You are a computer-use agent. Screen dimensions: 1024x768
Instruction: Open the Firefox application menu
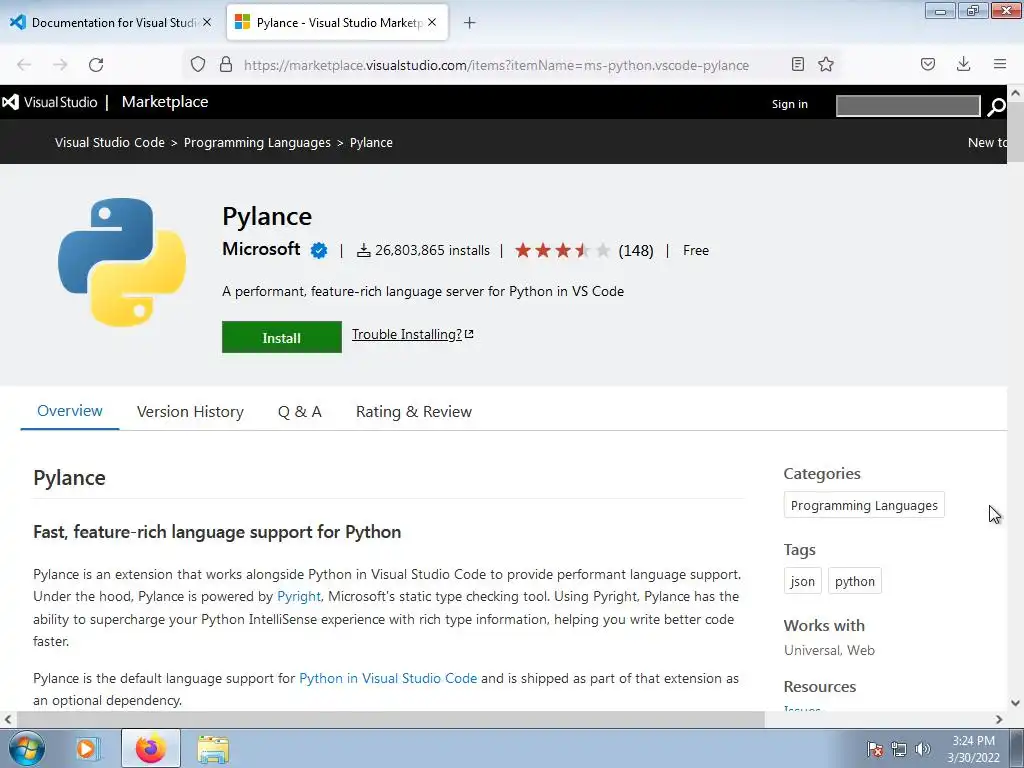[1000, 64]
